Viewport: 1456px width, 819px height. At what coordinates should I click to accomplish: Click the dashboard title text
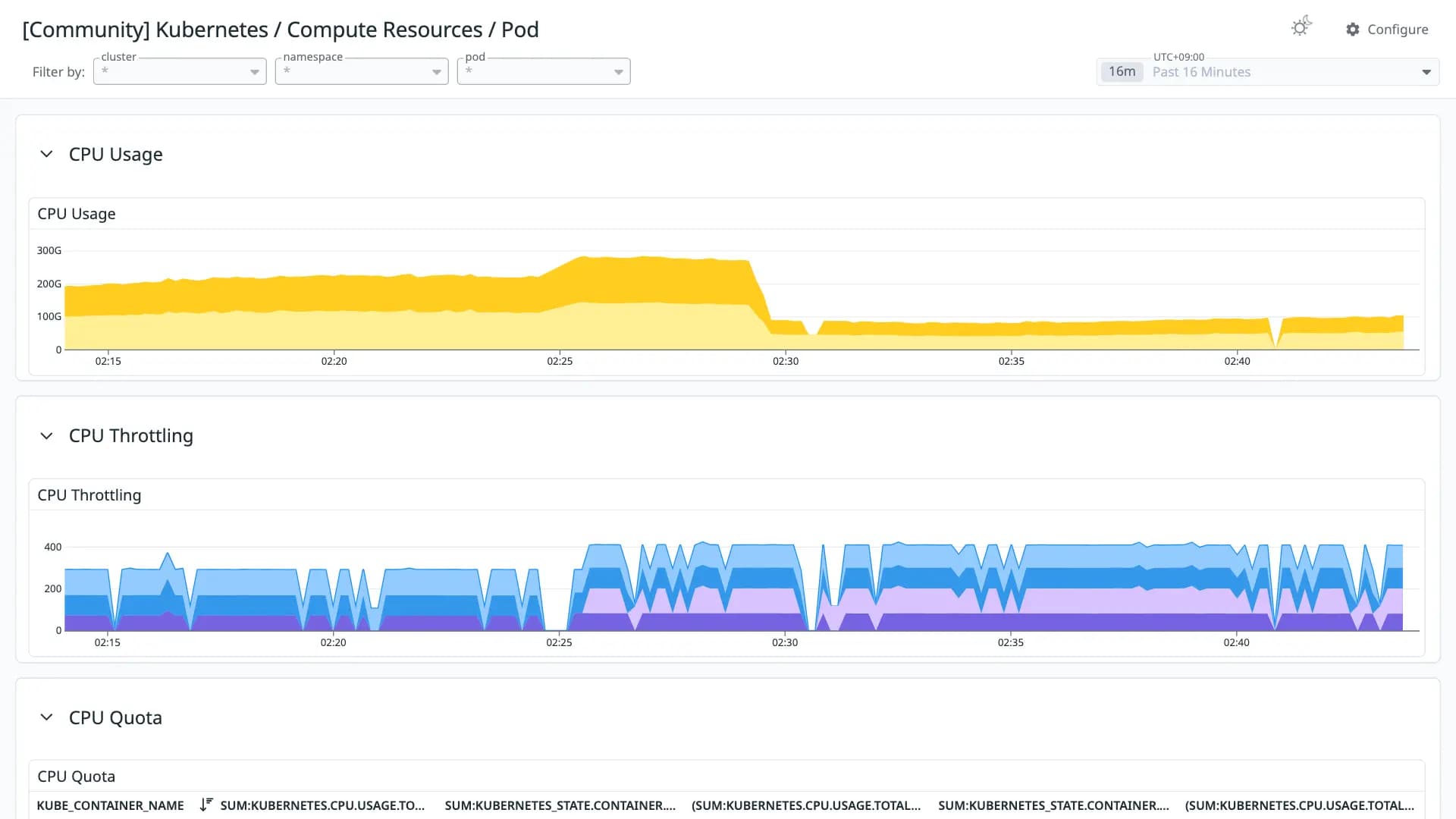click(281, 30)
